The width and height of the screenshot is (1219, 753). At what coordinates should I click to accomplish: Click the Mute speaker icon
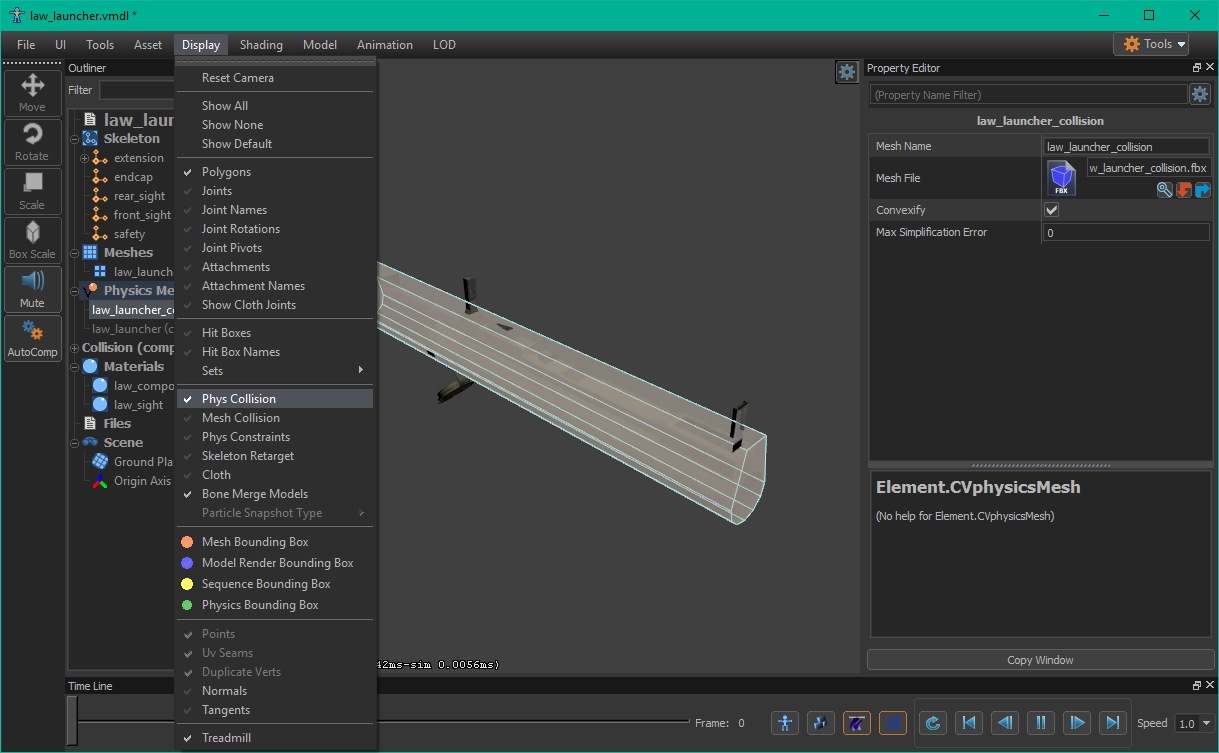(32, 289)
